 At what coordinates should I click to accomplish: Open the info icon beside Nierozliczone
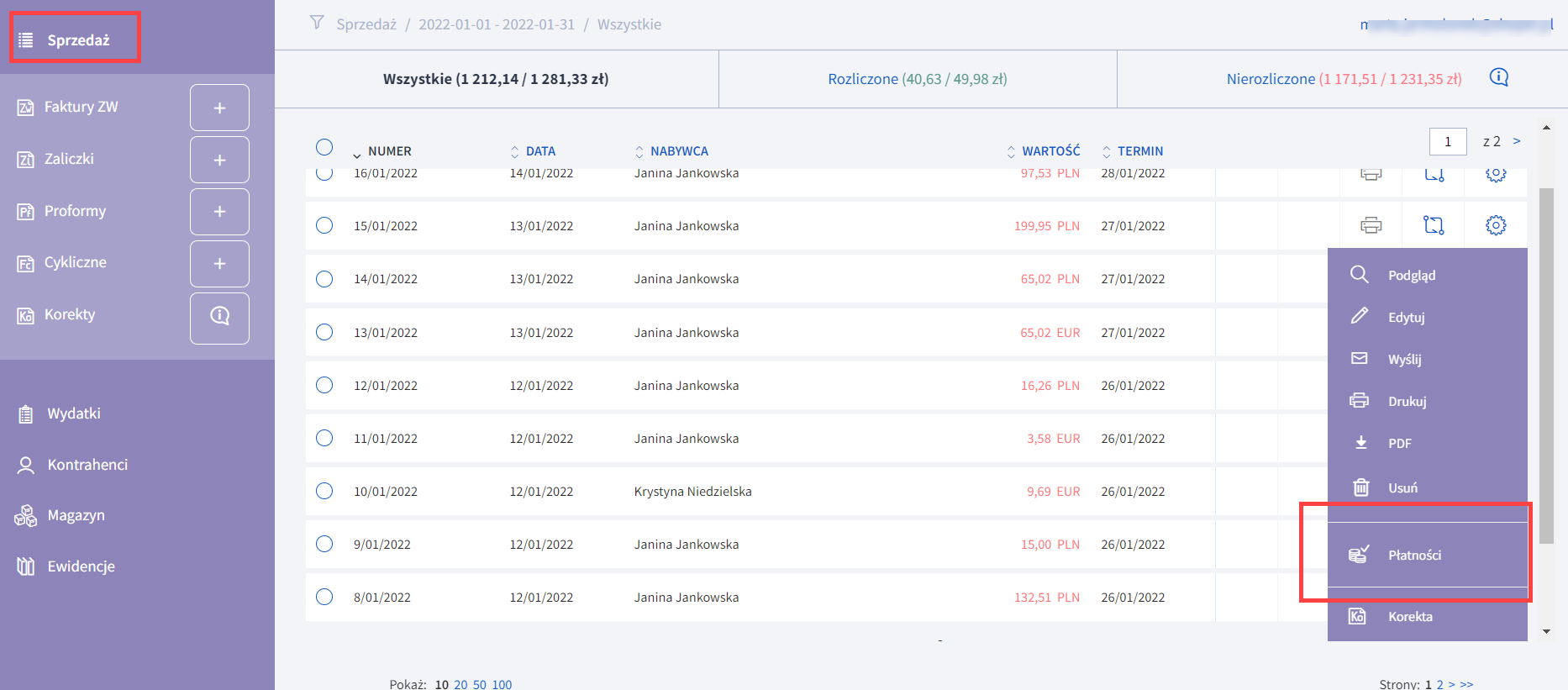point(1498,77)
